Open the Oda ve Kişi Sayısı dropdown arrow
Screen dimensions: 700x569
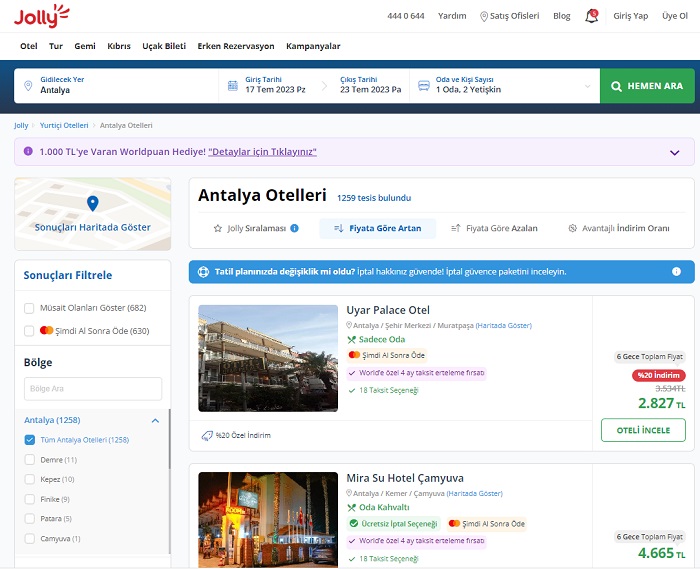point(588,86)
